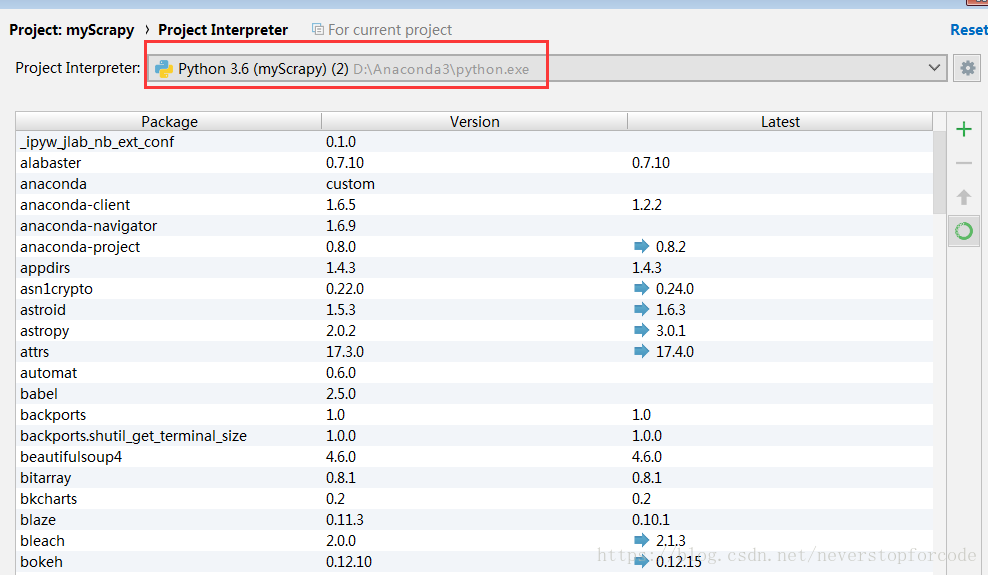Click the green circular conda environment icon
This screenshot has width=988, height=575.
coord(963,231)
